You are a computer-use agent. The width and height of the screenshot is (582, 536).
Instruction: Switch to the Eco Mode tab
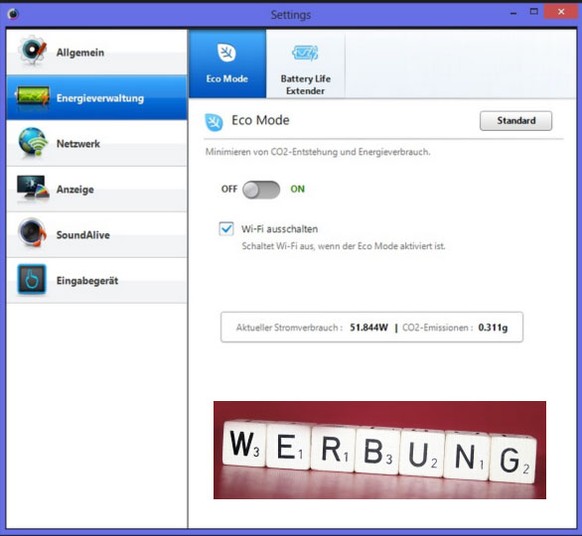227,64
